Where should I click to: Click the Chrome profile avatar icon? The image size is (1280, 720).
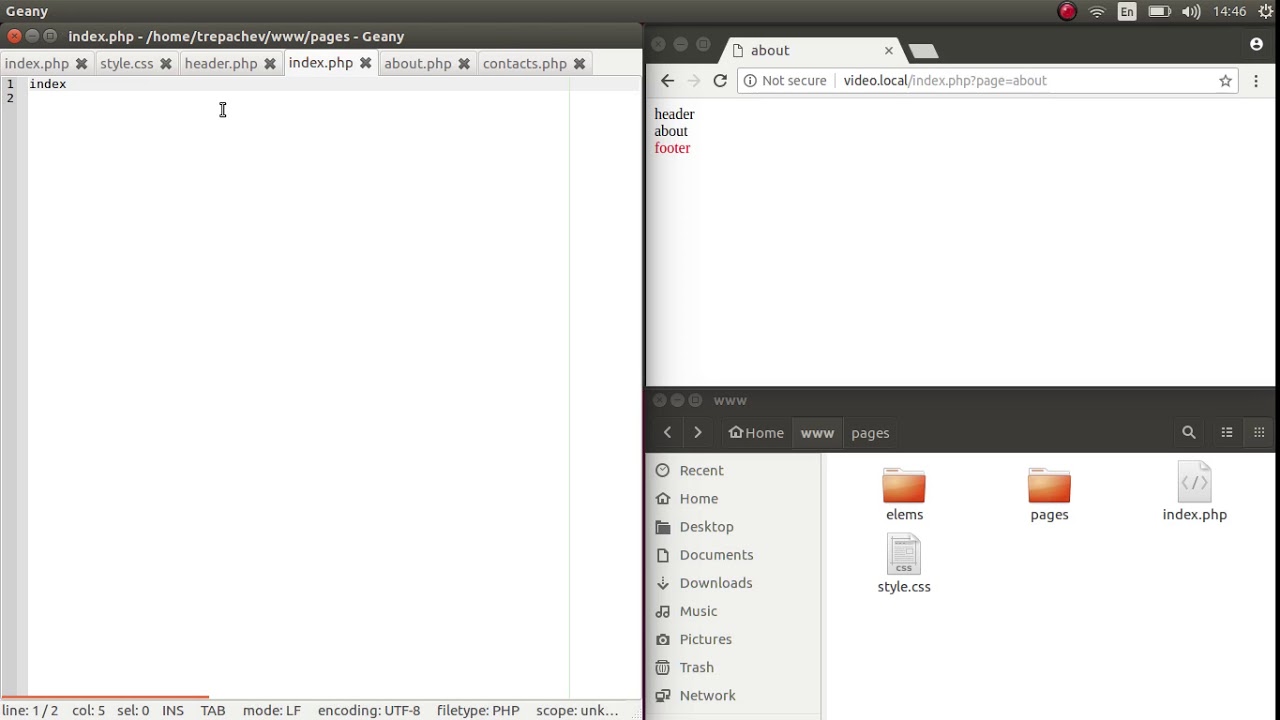point(1256,44)
